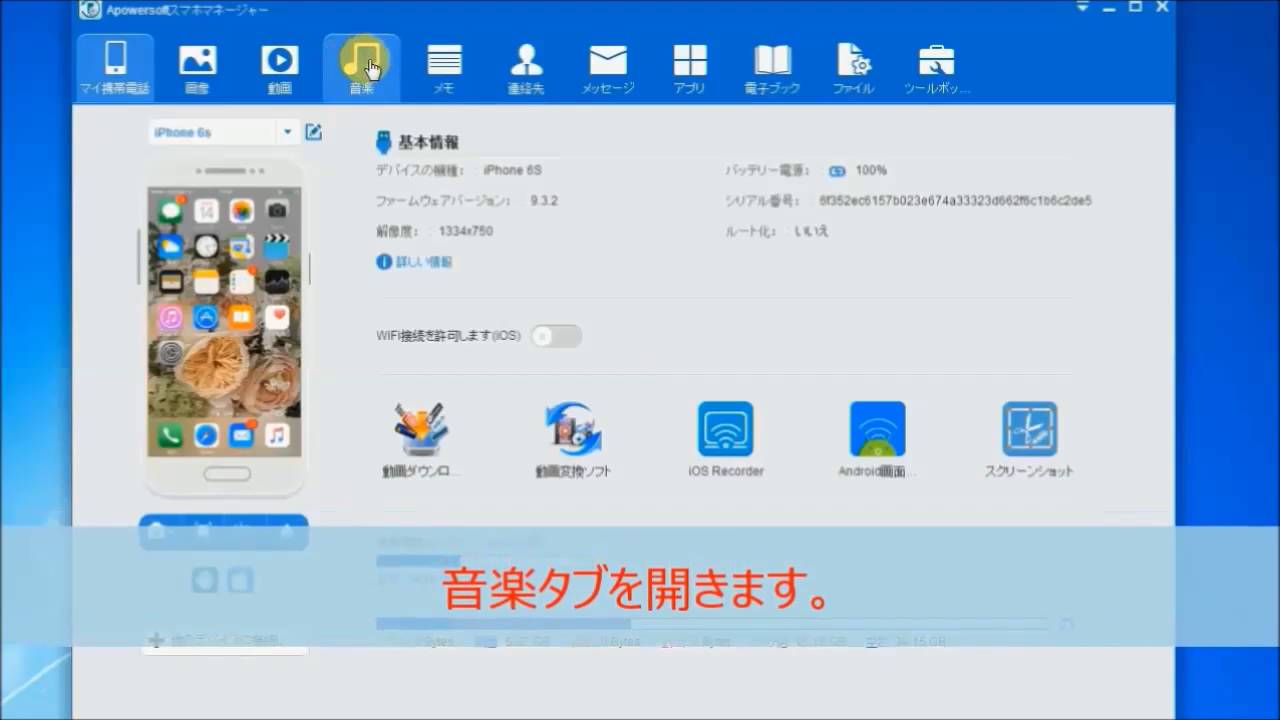Open the ツールボックス (Toolbox) icon
Screen dimensions: 1280x720
click(x=936, y=60)
